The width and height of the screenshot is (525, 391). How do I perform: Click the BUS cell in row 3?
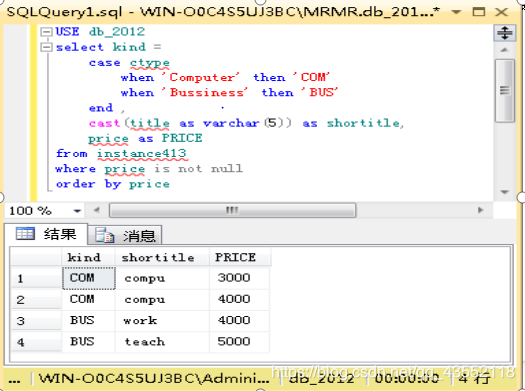click(89, 321)
